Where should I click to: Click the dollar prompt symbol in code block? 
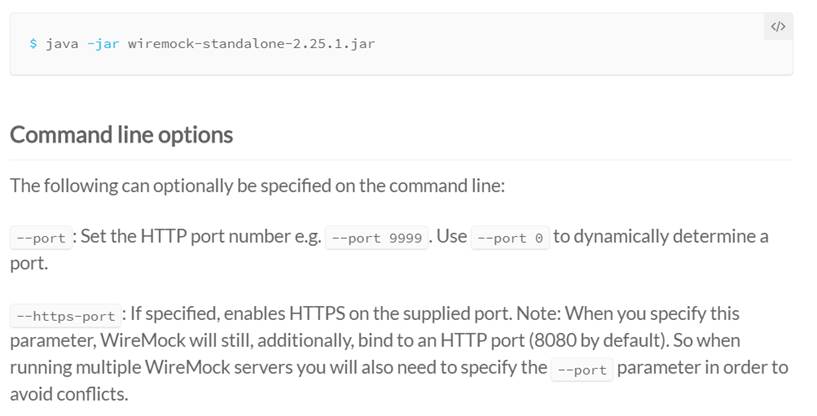coord(33,44)
